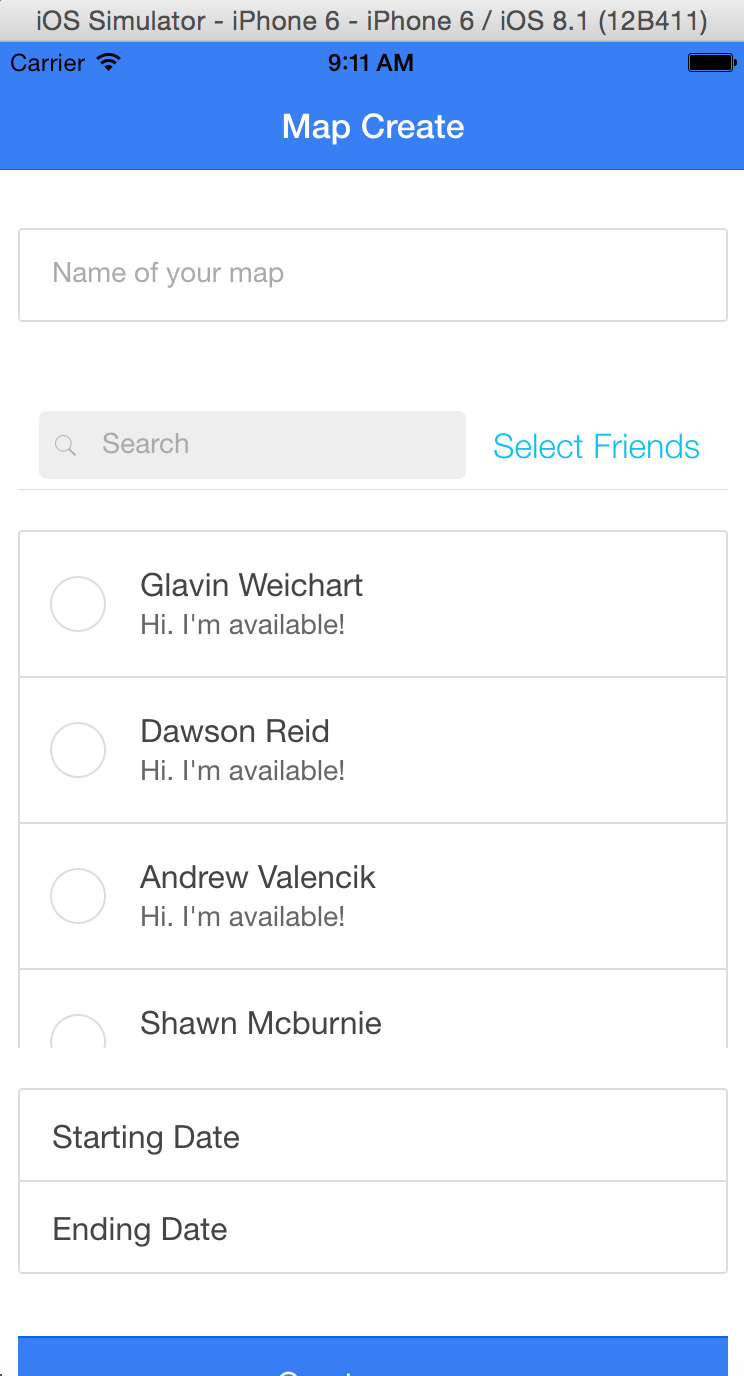Click the magnifying glass search icon

coord(65,445)
